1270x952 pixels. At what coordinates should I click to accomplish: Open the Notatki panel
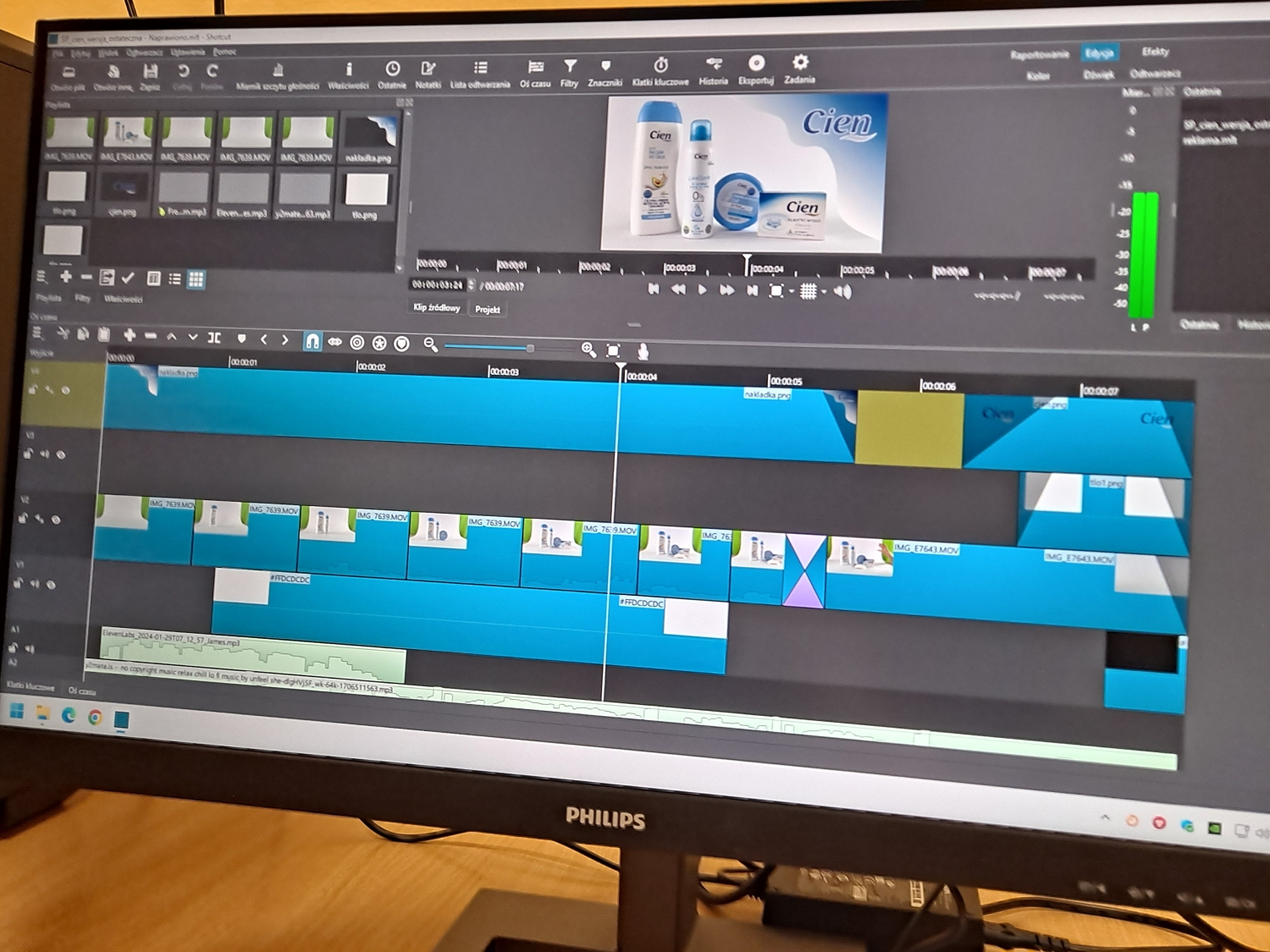428,74
